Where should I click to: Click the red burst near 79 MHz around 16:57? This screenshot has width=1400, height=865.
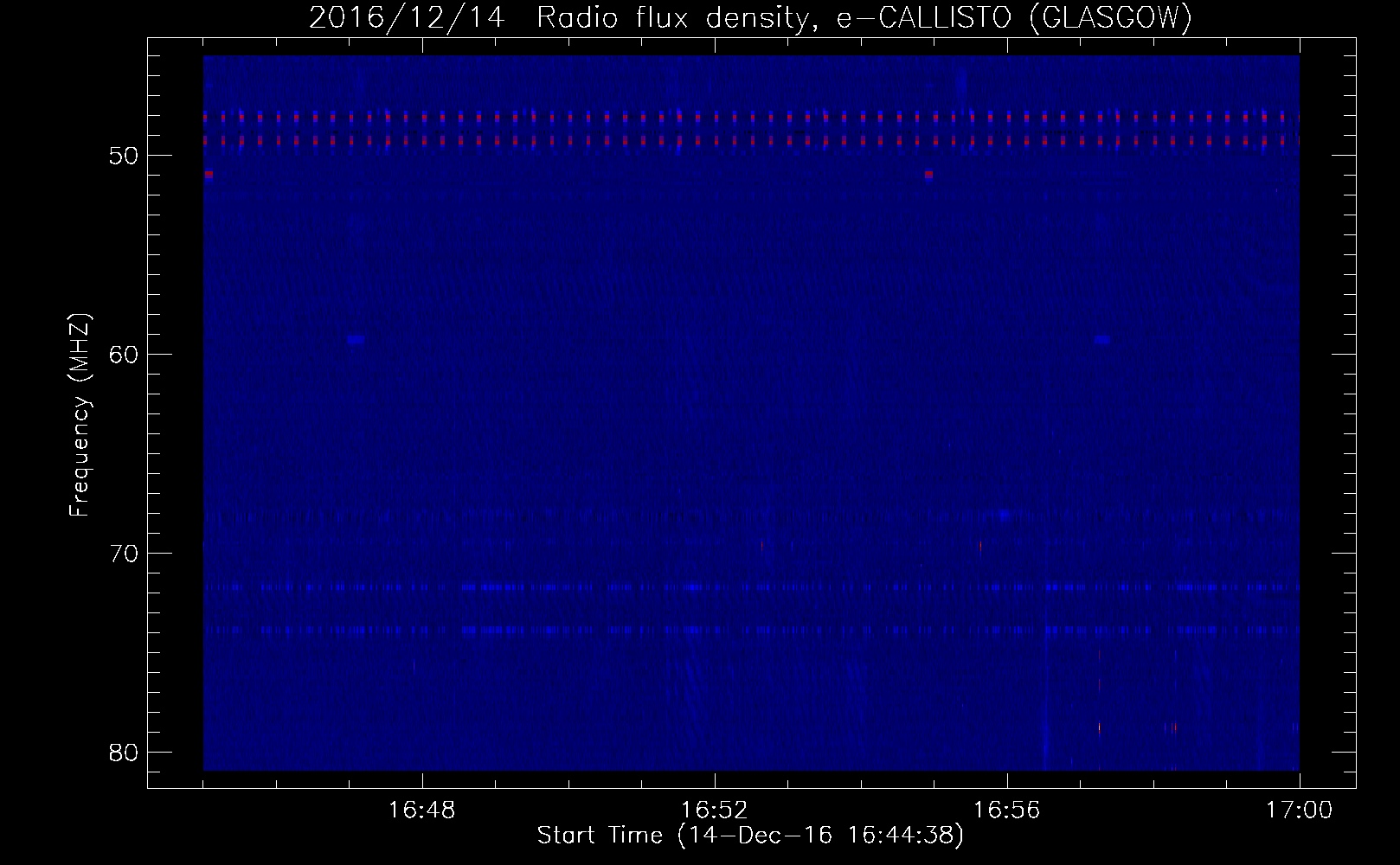[1099, 727]
